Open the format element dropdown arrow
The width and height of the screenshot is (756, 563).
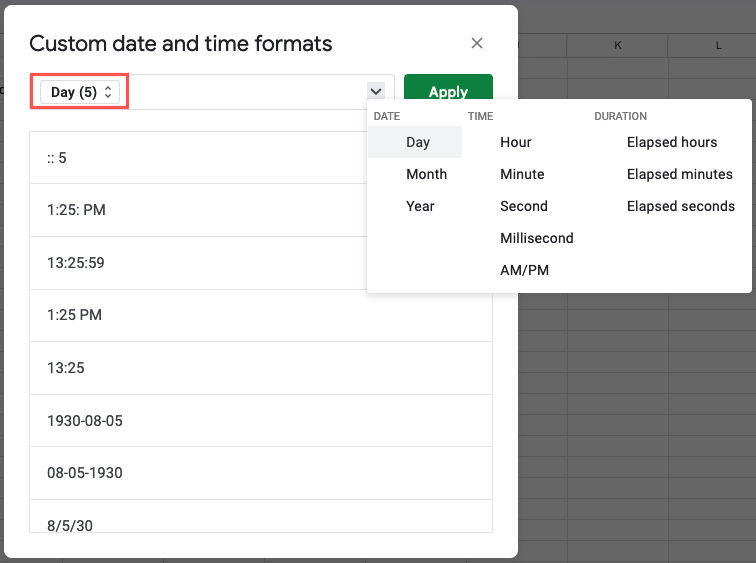376,91
